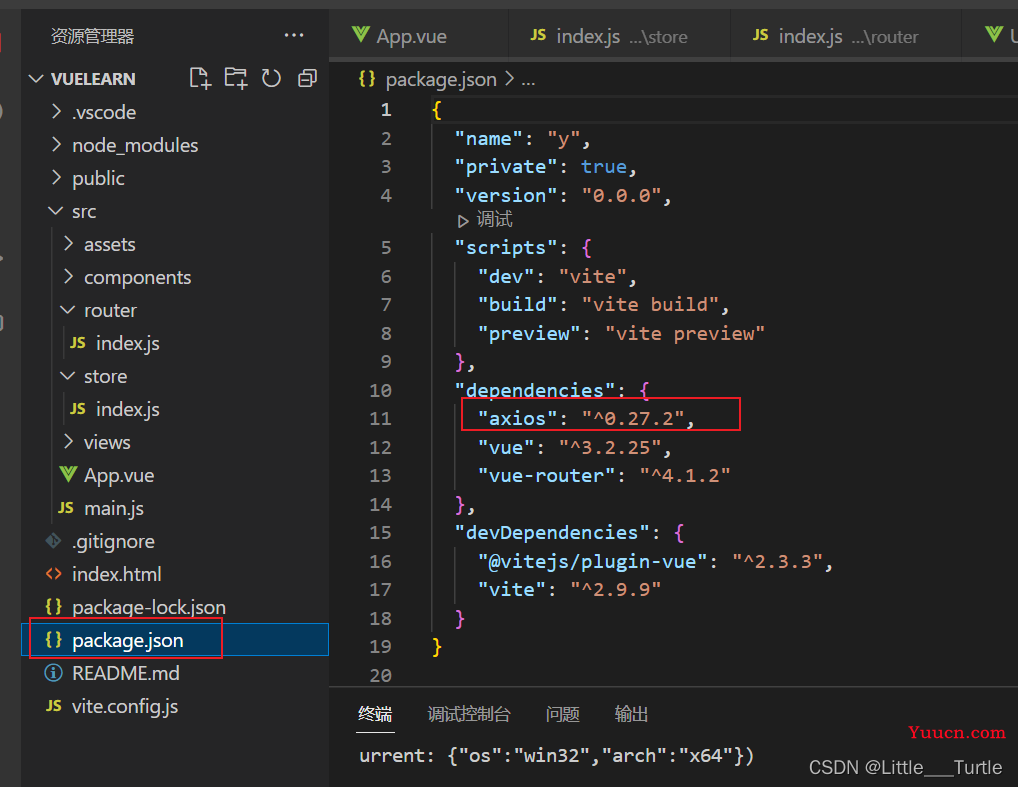The width and height of the screenshot is (1018, 787).
Task: Click line number 10 in the gutter
Action: pyautogui.click(x=380, y=390)
